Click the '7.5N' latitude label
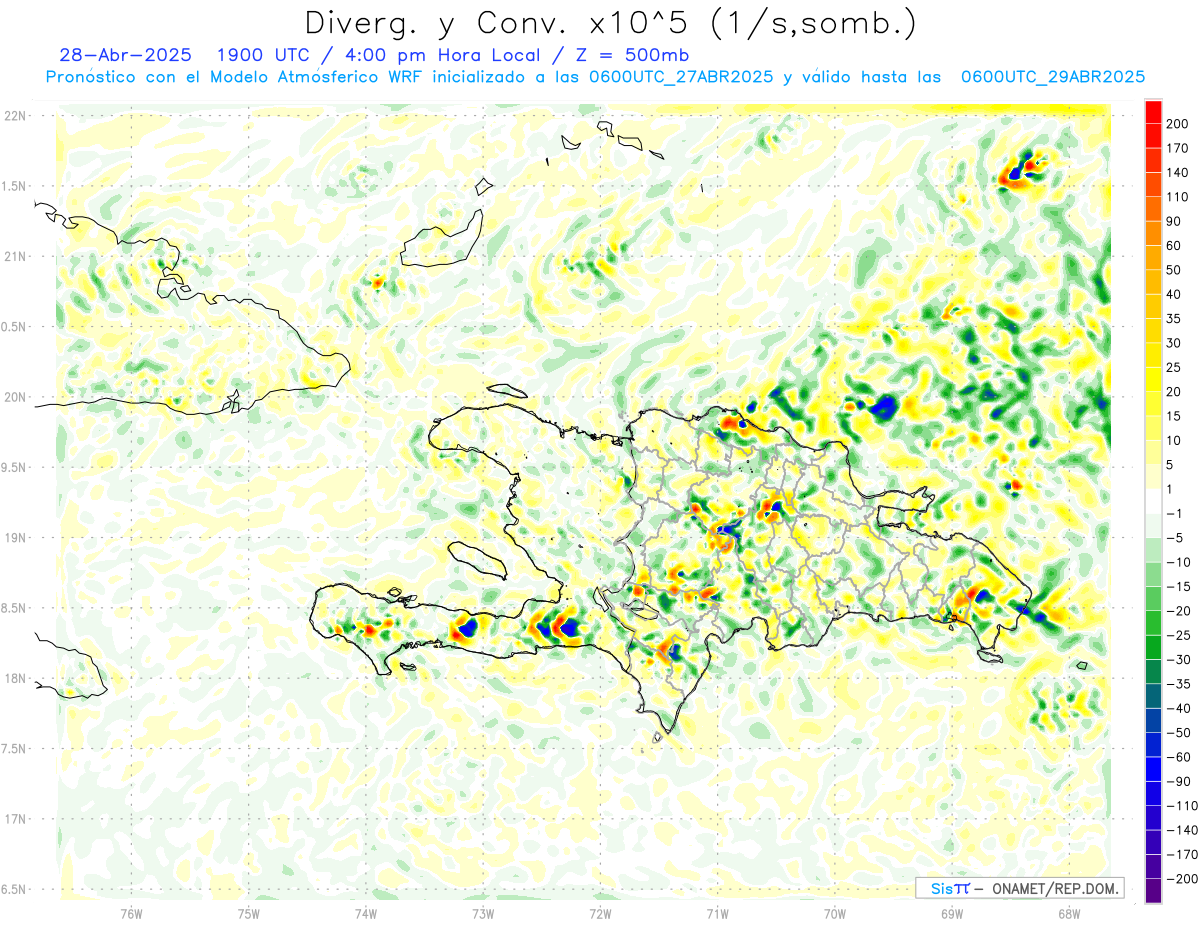The width and height of the screenshot is (1200, 927). 15,749
